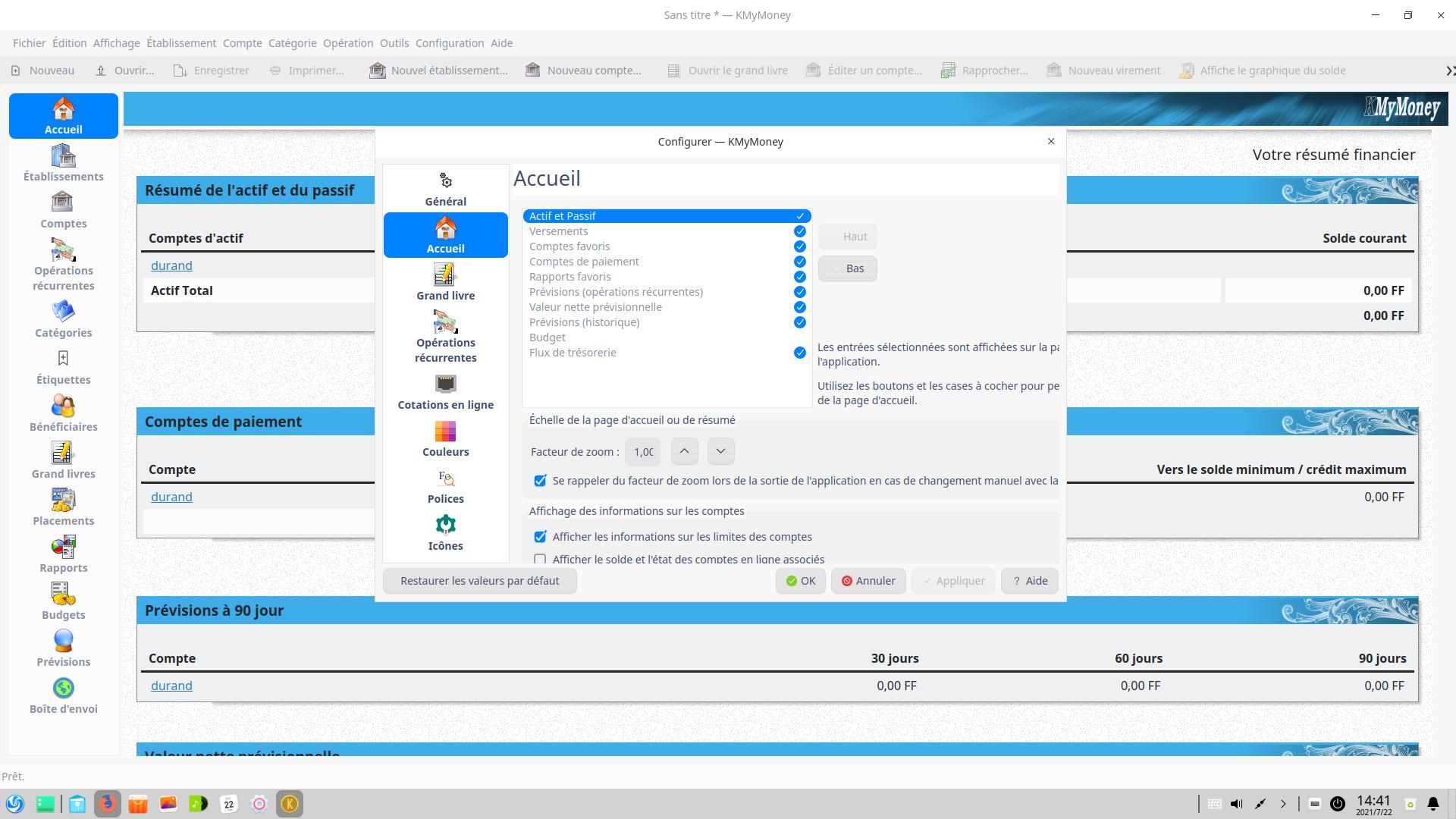
Task: Click KMyMoney icon in taskbar
Action: click(x=290, y=804)
